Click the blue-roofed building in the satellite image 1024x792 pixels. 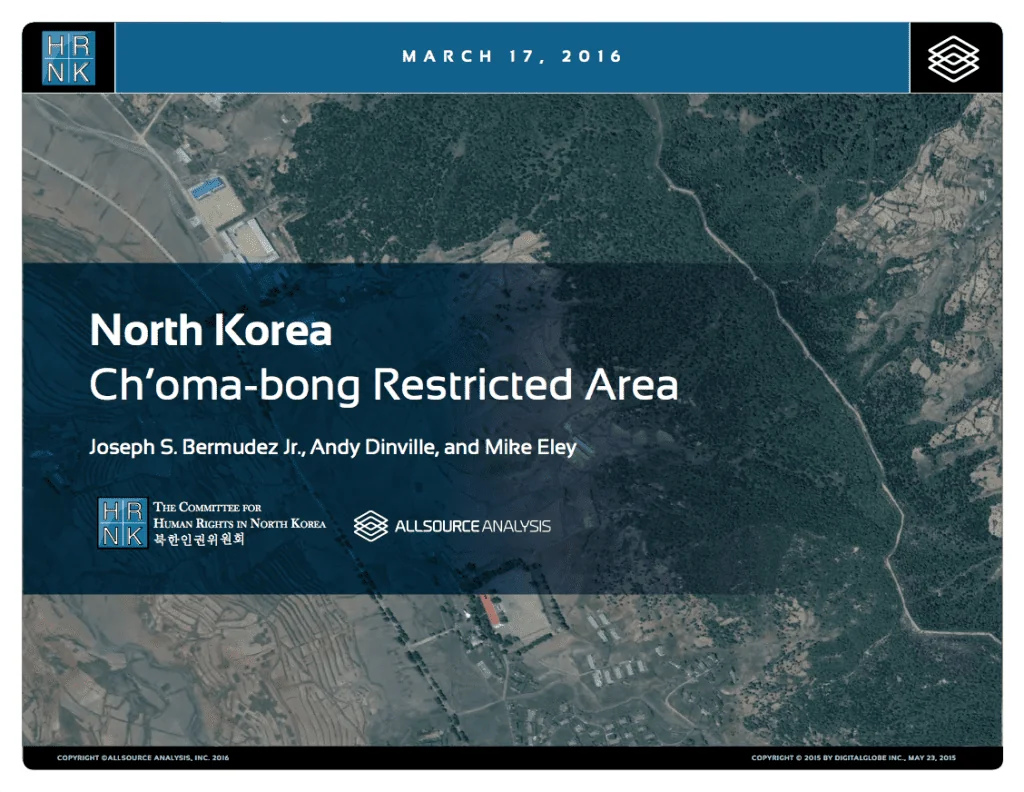pos(208,187)
